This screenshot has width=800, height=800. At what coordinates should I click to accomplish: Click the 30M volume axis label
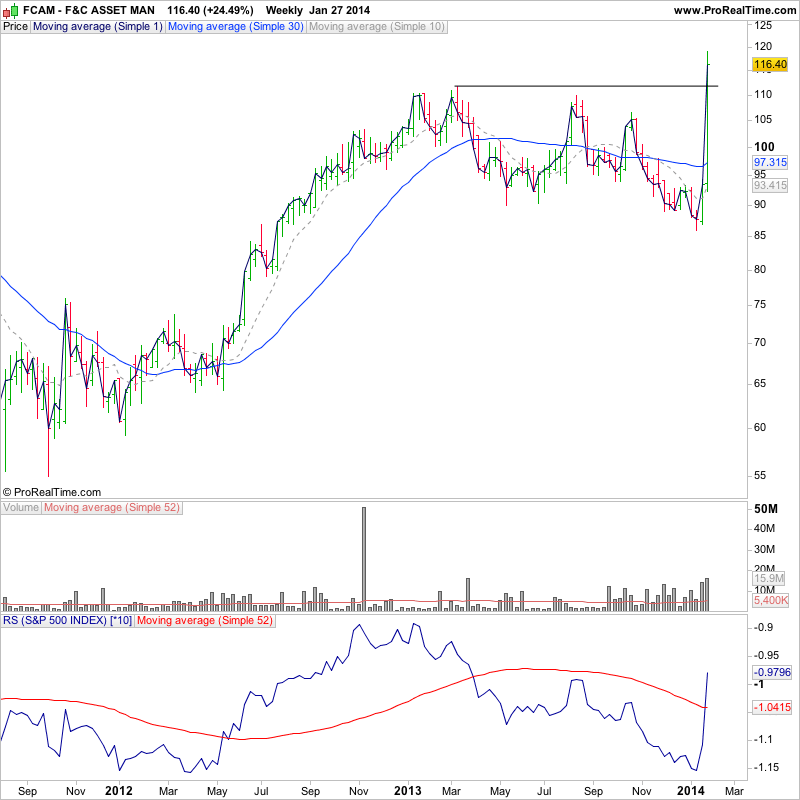pyautogui.click(x=765, y=549)
